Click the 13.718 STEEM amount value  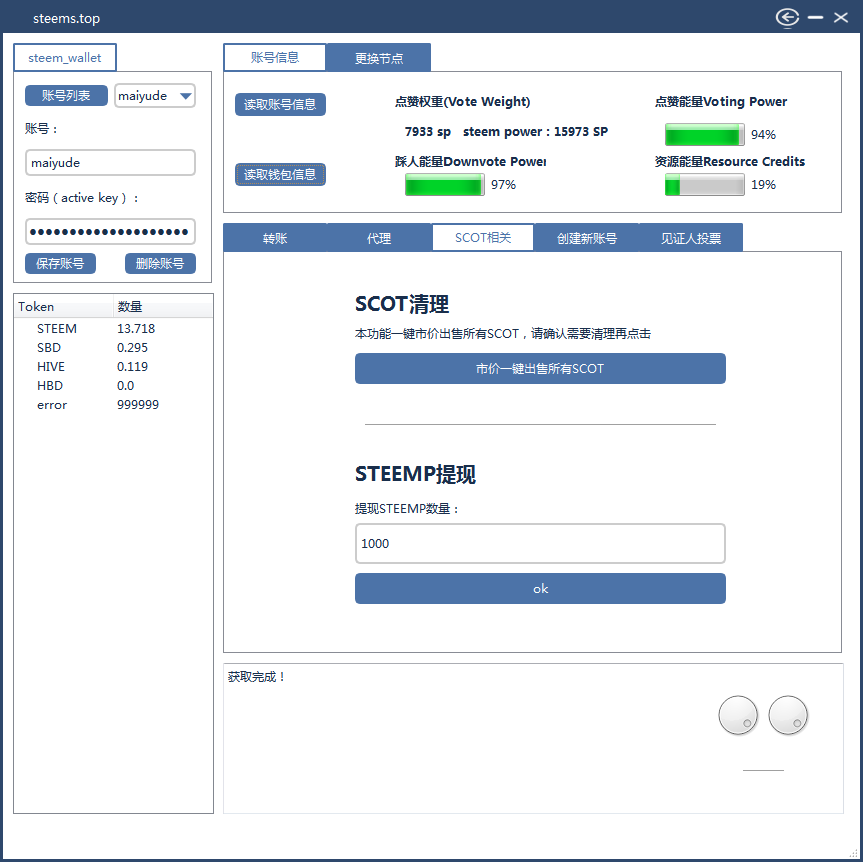click(136, 329)
